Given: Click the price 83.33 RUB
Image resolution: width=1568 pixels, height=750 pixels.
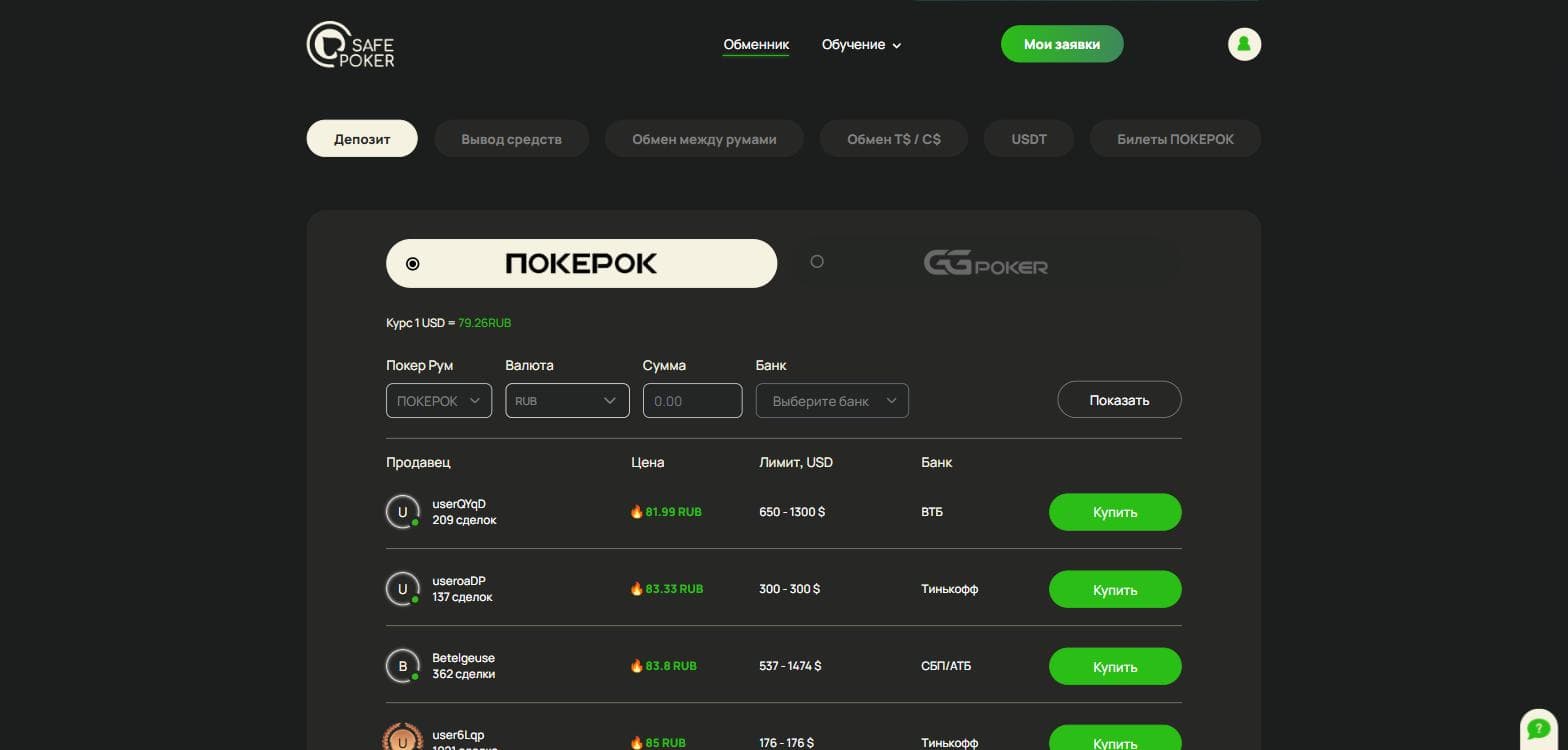Looking at the screenshot, I should pos(674,589).
